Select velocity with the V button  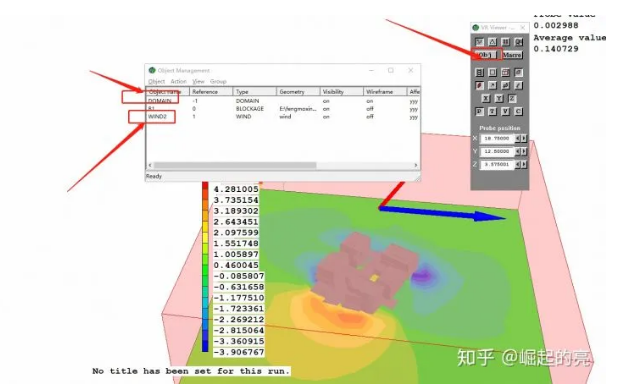point(506,111)
